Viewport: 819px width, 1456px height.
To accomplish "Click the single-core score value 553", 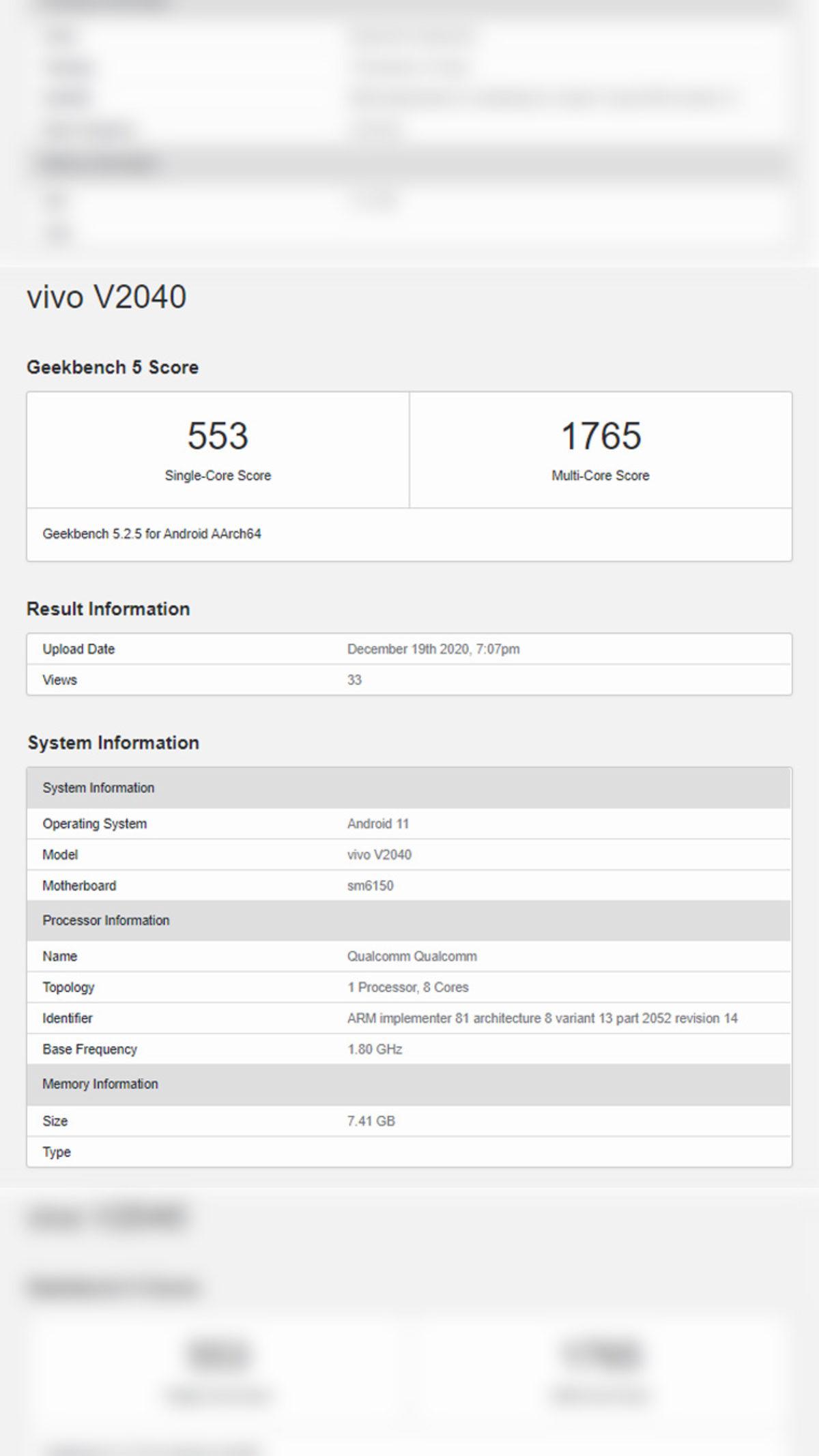I will pyautogui.click(x=218, y=435).
